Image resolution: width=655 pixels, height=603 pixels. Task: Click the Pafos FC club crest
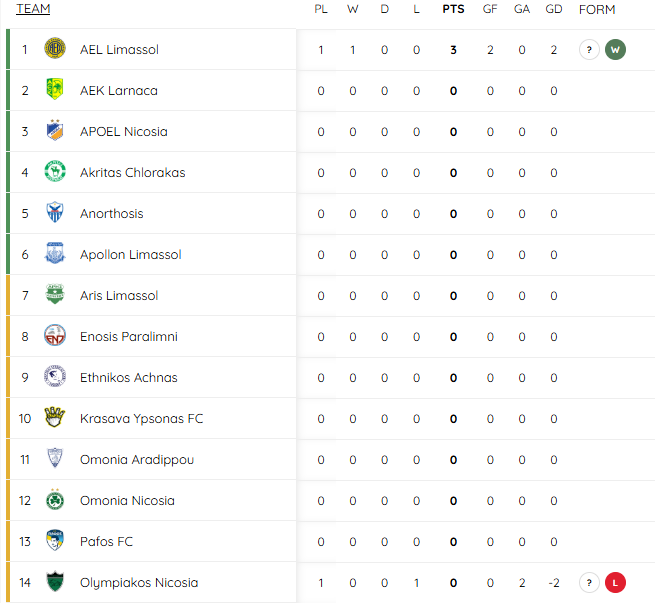pos(55,540)
